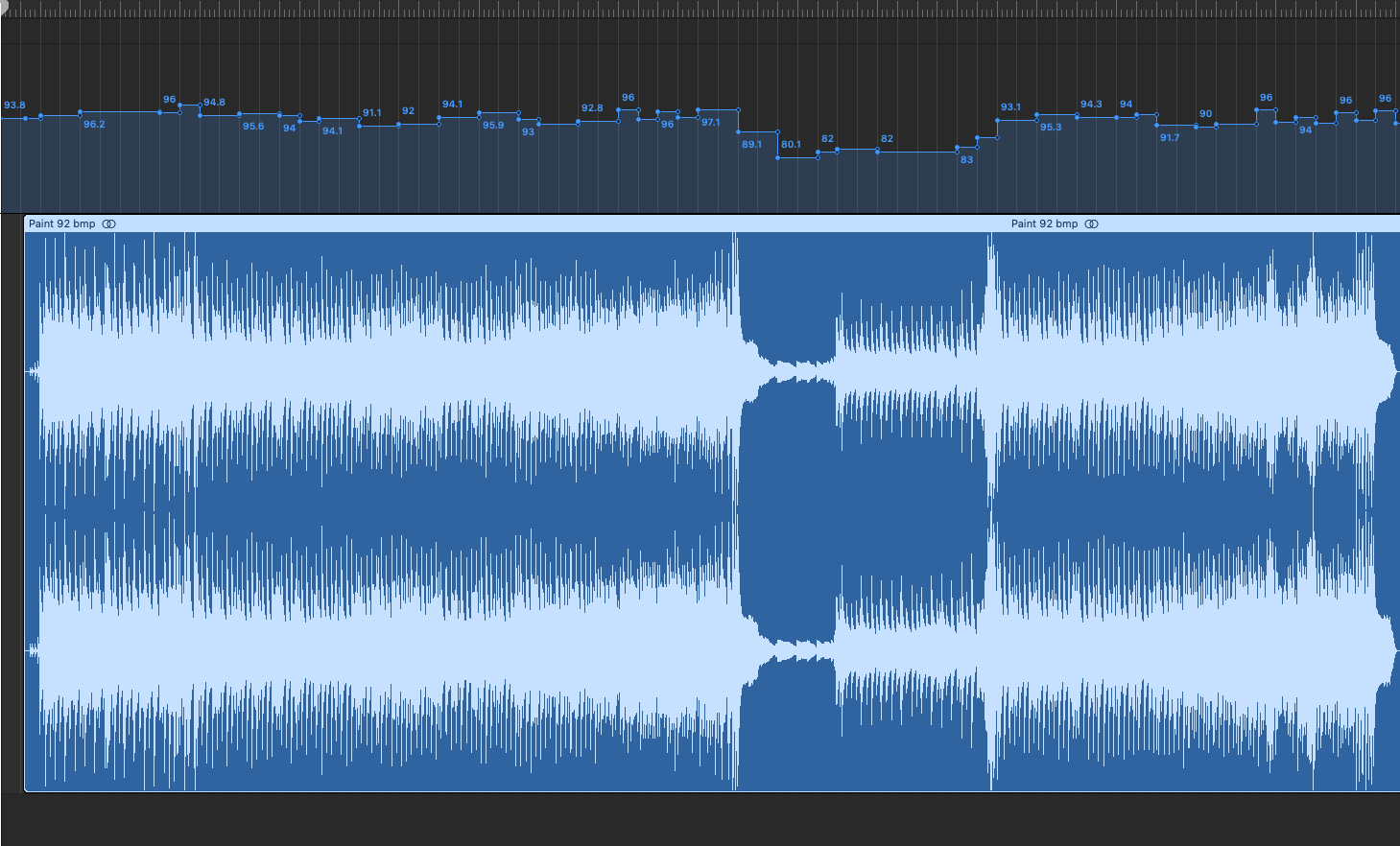The image size is (1400, 846).
Task: Select the Paint 92 bmp label beneath the 93.1 tempo point
Action: click(1045, 224)
